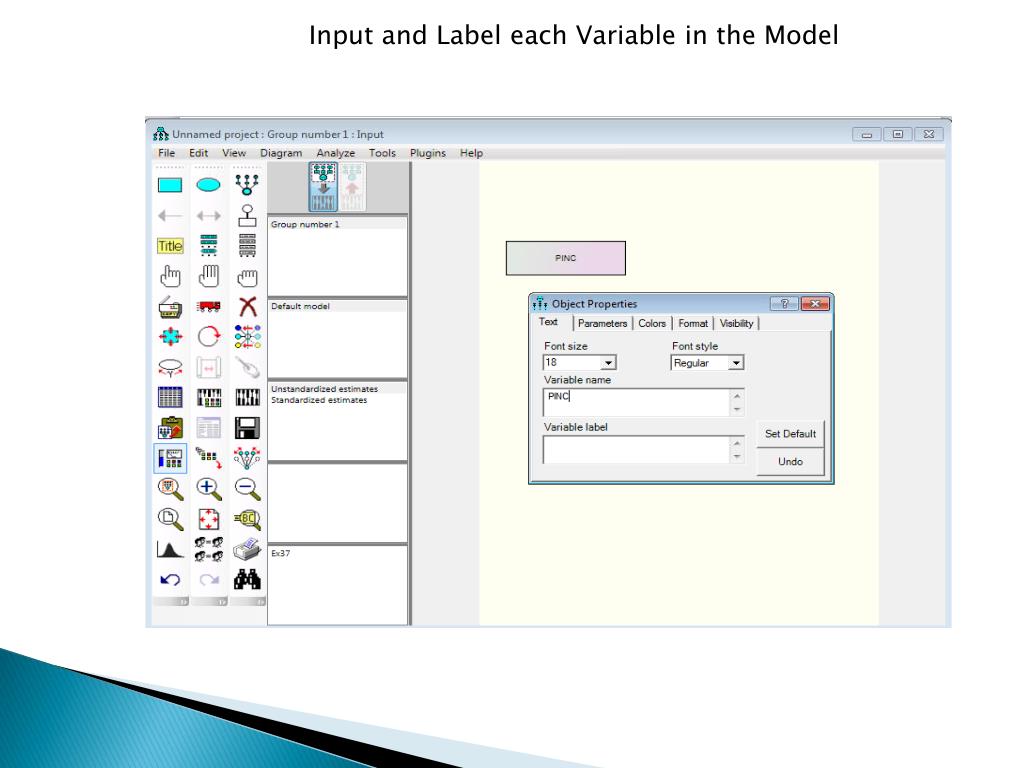Select the print diagram printer icon

248,549
